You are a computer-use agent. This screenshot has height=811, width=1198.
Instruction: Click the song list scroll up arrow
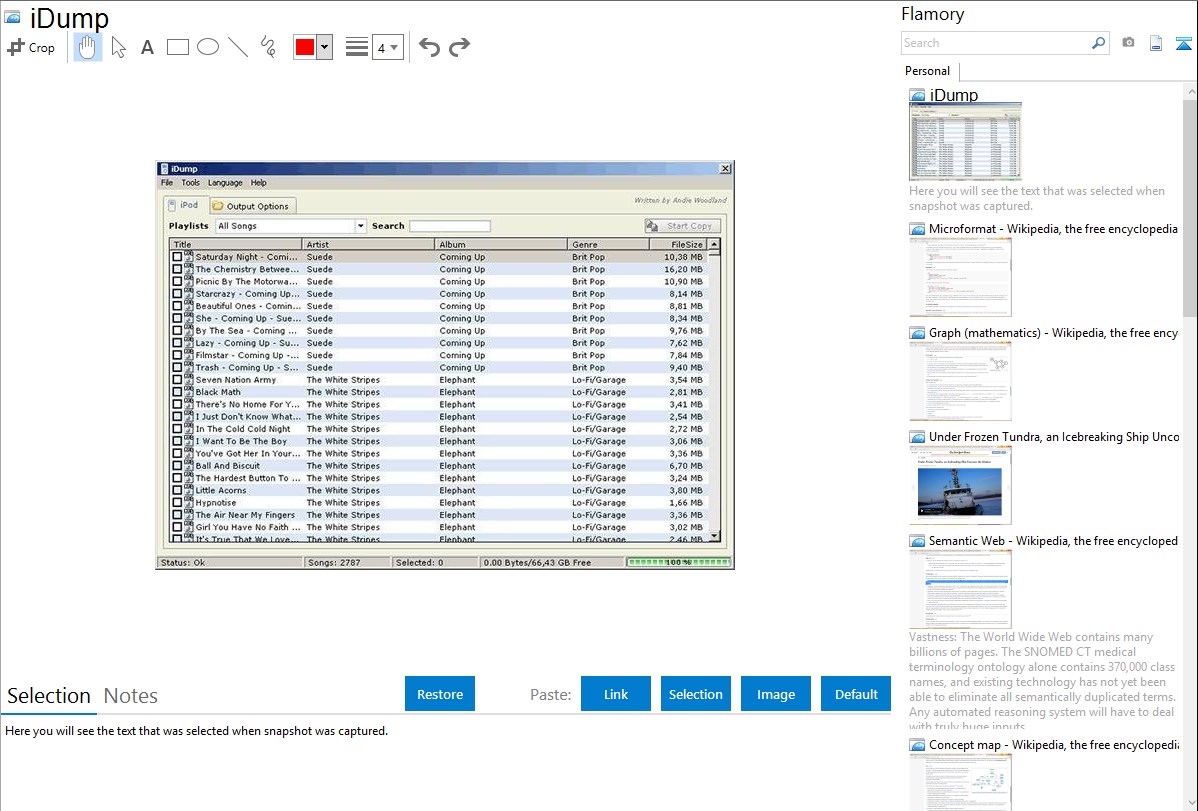[714, 245]
